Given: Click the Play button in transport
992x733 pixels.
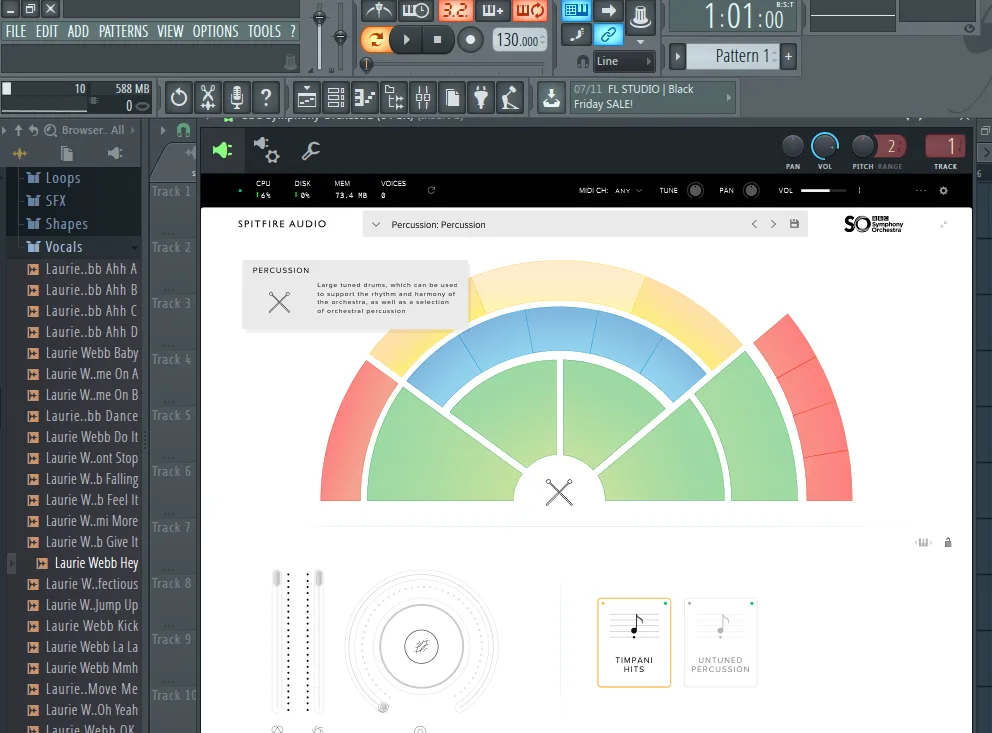Looking at the screenshot, I should [x=406, y=40].
